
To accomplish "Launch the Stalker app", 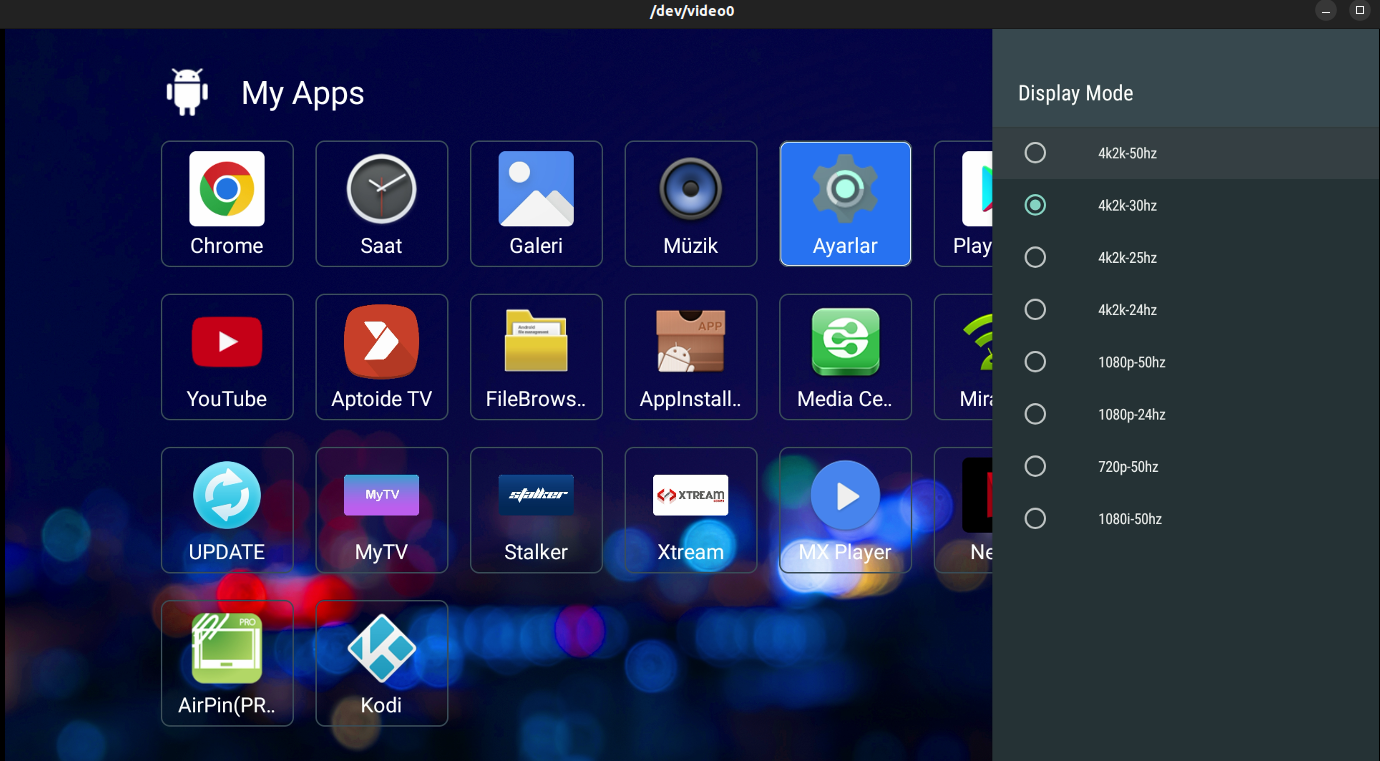I will pyautogui.click(x=536, y=510).
